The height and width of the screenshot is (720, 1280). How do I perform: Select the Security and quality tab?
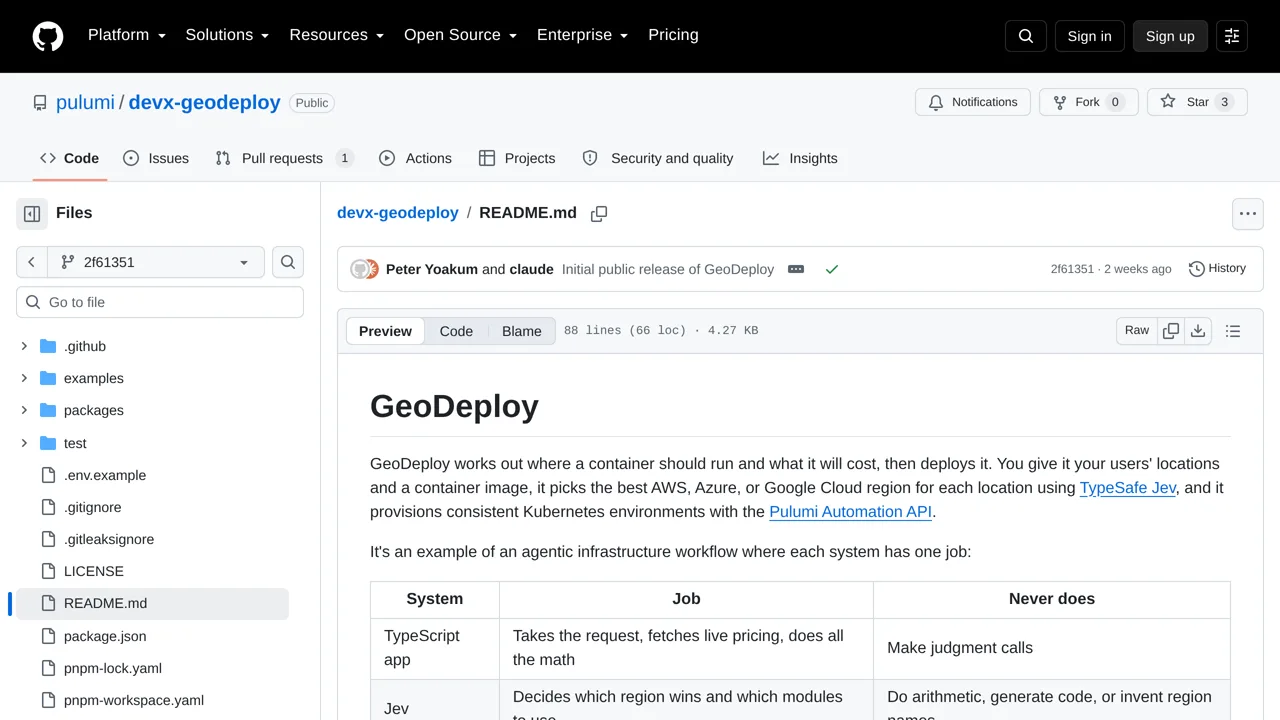[x=658, y=158]
